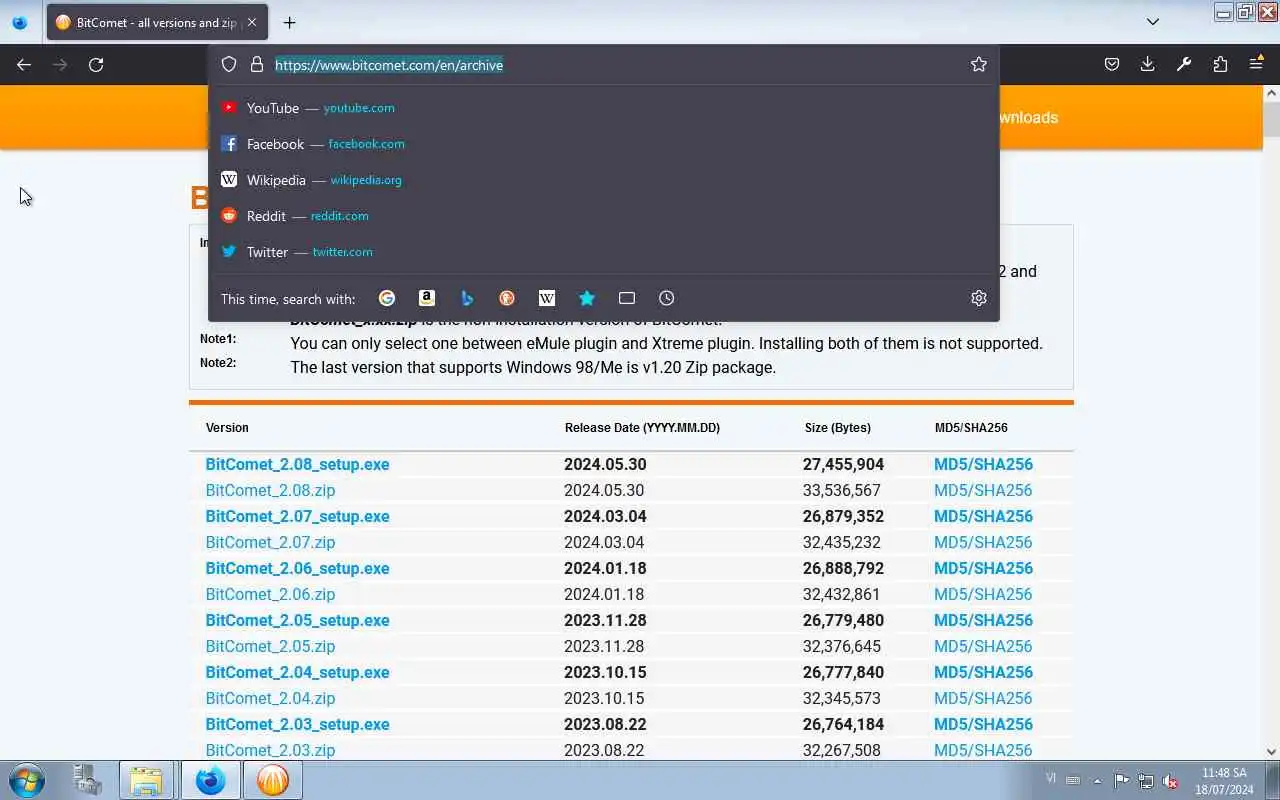This screenshot has width=1280, height=800.
Task: Open MD5/SHA256 for BitComet_2.07.zip
Action: pyautogui.click(x=983, y=542)
